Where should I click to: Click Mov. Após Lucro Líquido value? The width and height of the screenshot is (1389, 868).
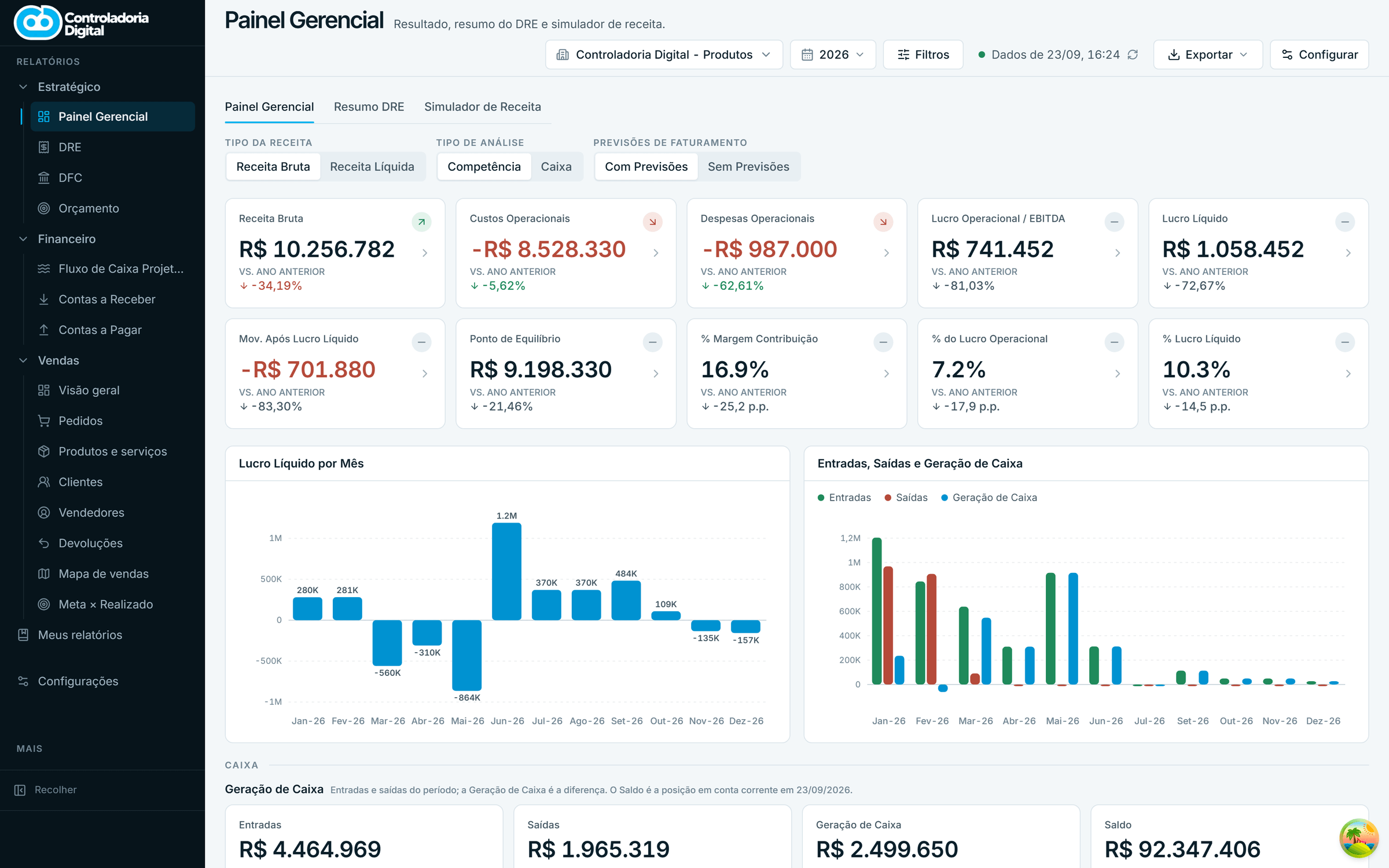tap(307, 369)
